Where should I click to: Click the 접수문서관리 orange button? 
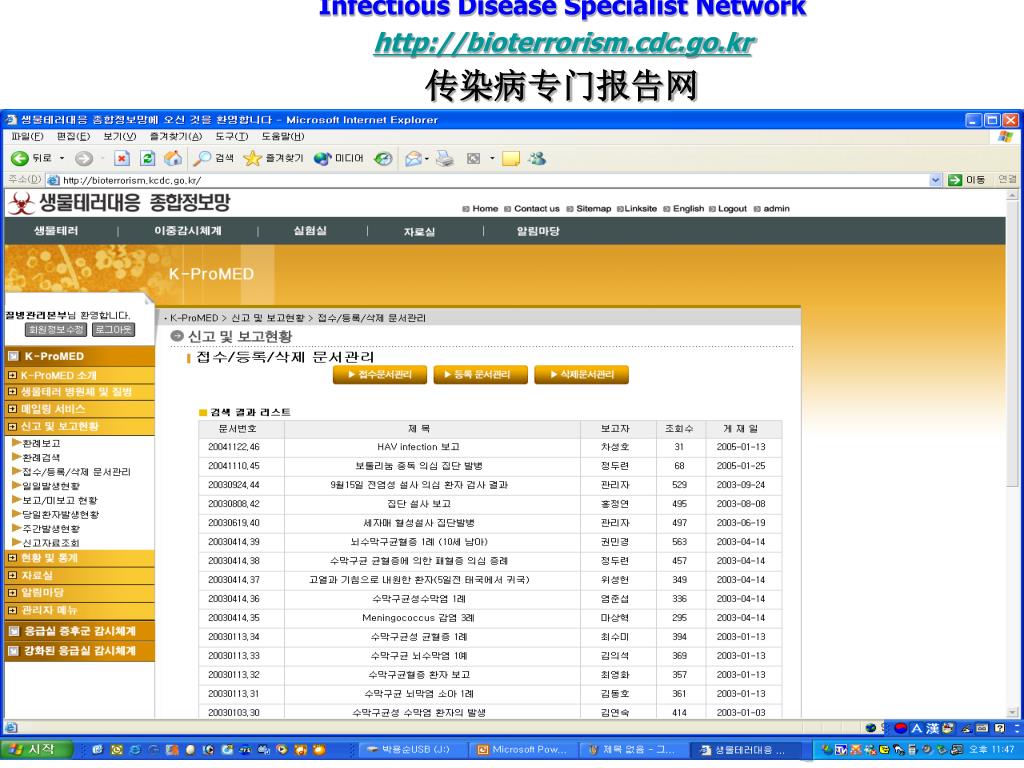pos(379,375)
